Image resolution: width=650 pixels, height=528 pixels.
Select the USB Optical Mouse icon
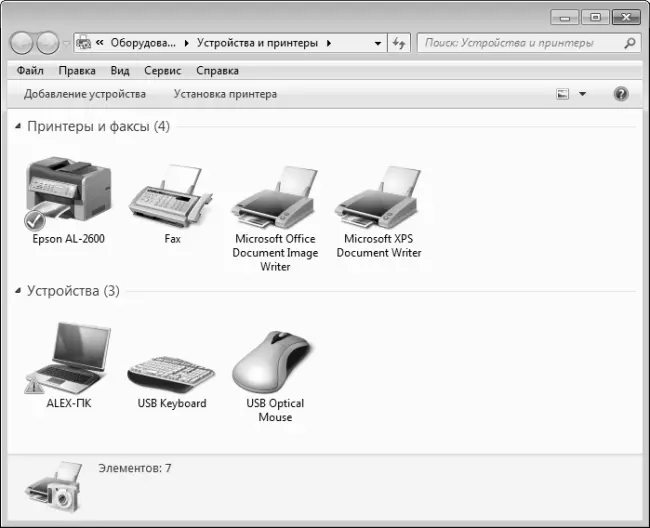tap(274, 361)
